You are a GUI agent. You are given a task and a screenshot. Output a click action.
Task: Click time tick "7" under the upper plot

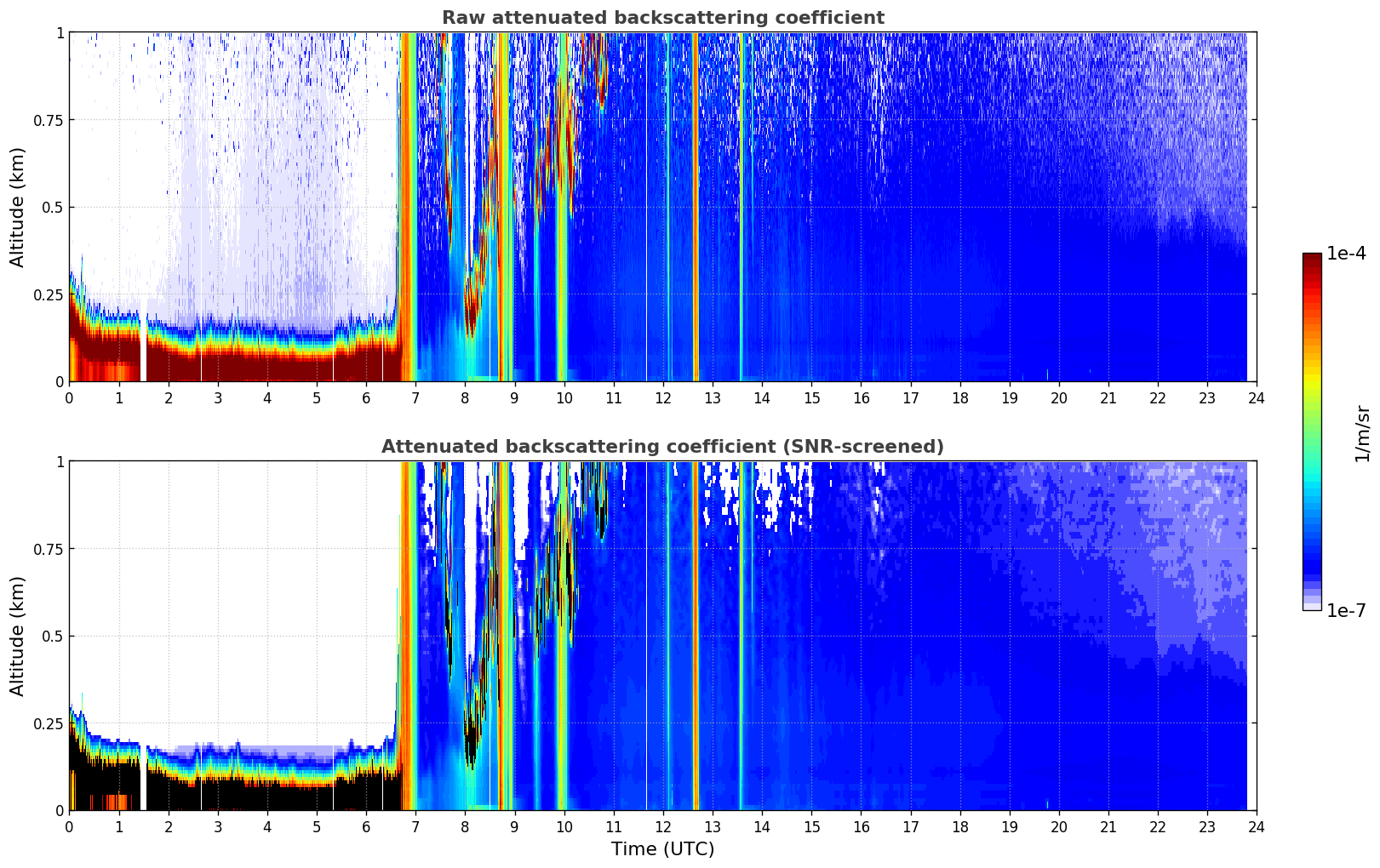point(415,397)
